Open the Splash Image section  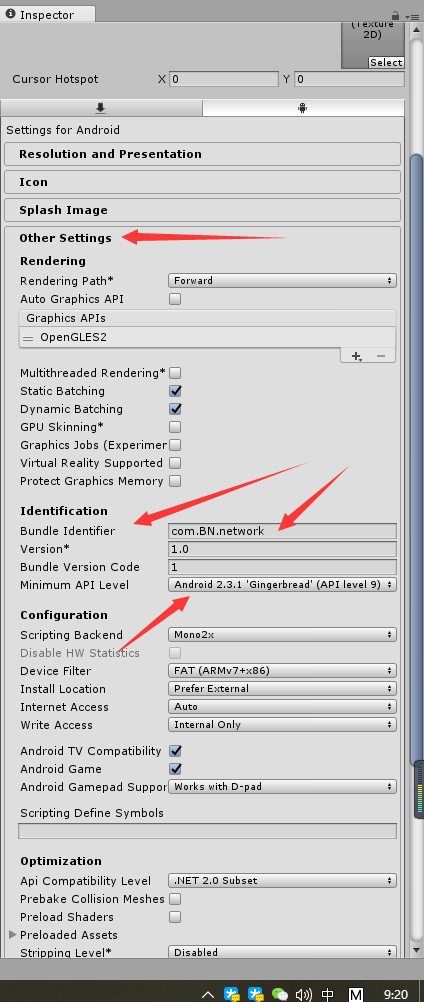202,210
